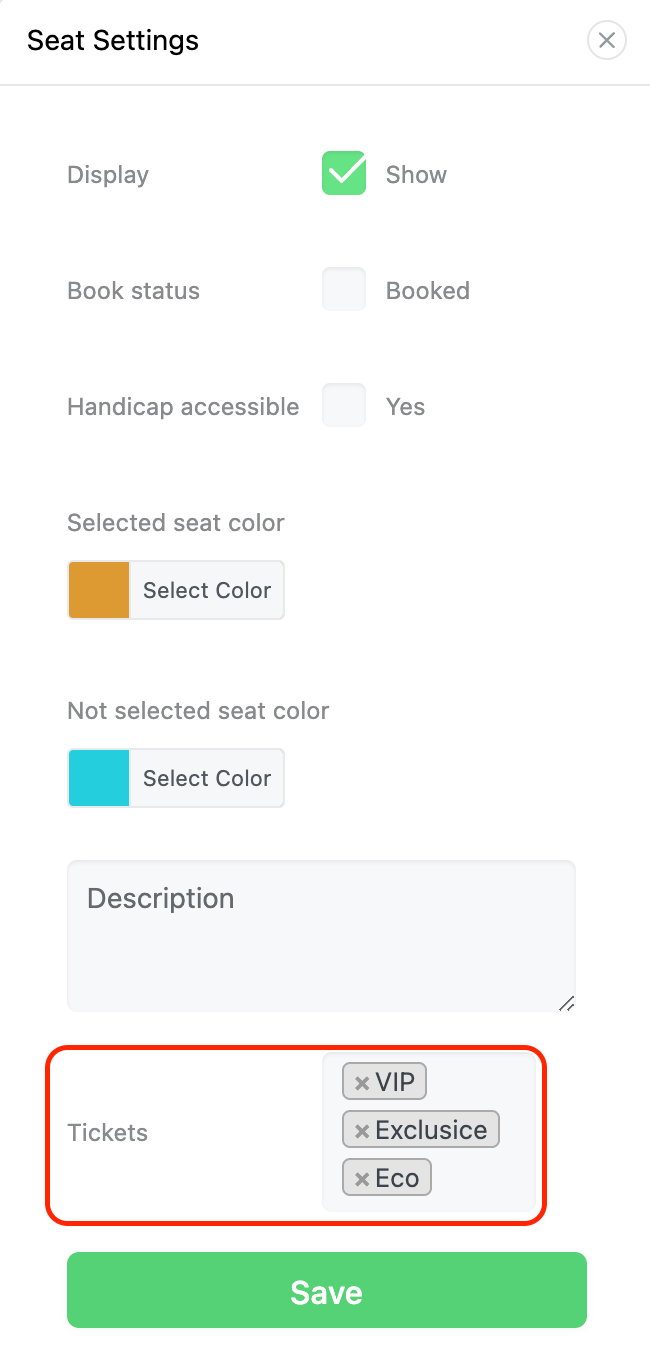Viewport: 650px width, 1354px height.
Task: Click the Eco ticket tag label
Action: [x=397, y=1178]
